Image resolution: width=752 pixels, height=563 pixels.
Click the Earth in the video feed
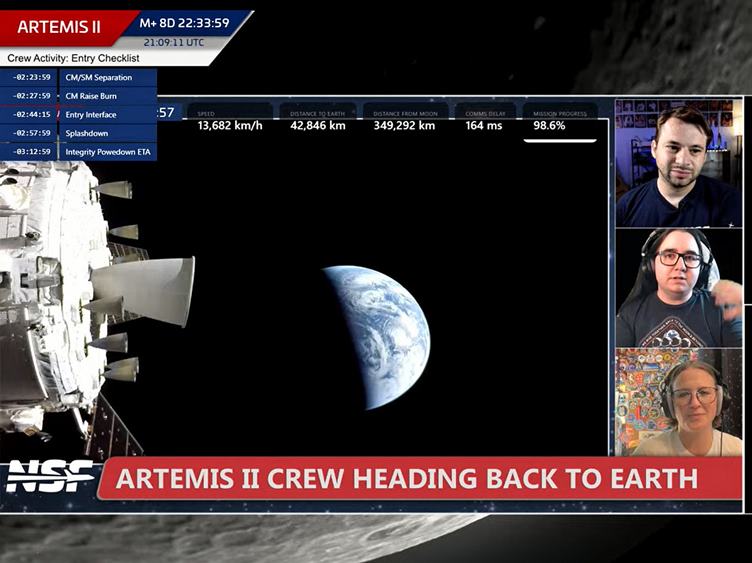click(x=377, y=336)
